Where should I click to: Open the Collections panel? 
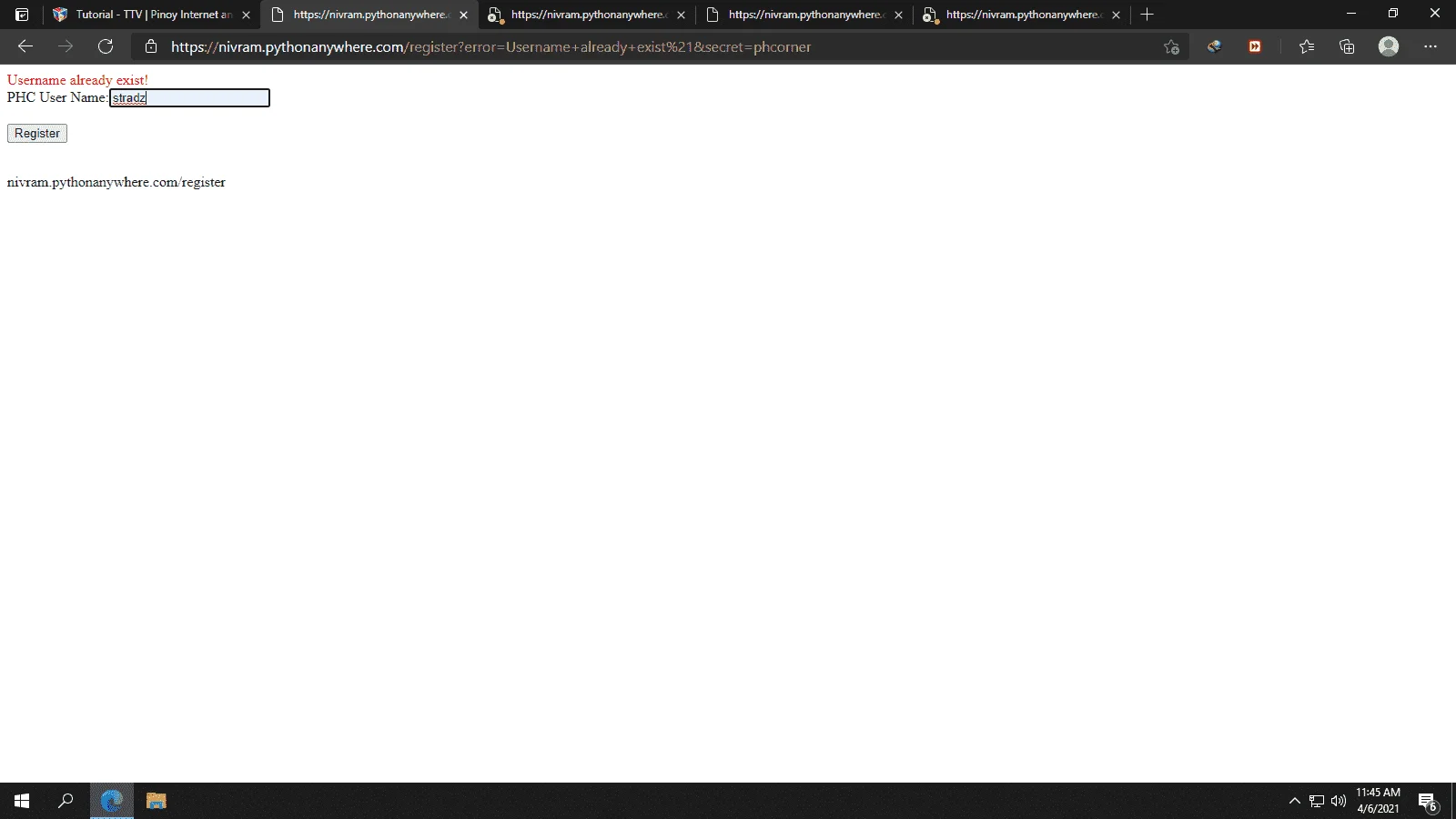[1347, 46]
